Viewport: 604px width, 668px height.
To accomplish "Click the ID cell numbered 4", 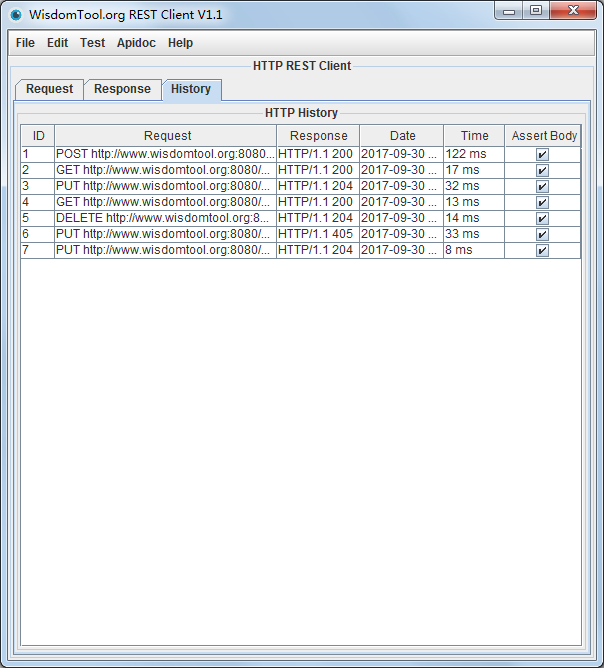I will click(37, 202).
